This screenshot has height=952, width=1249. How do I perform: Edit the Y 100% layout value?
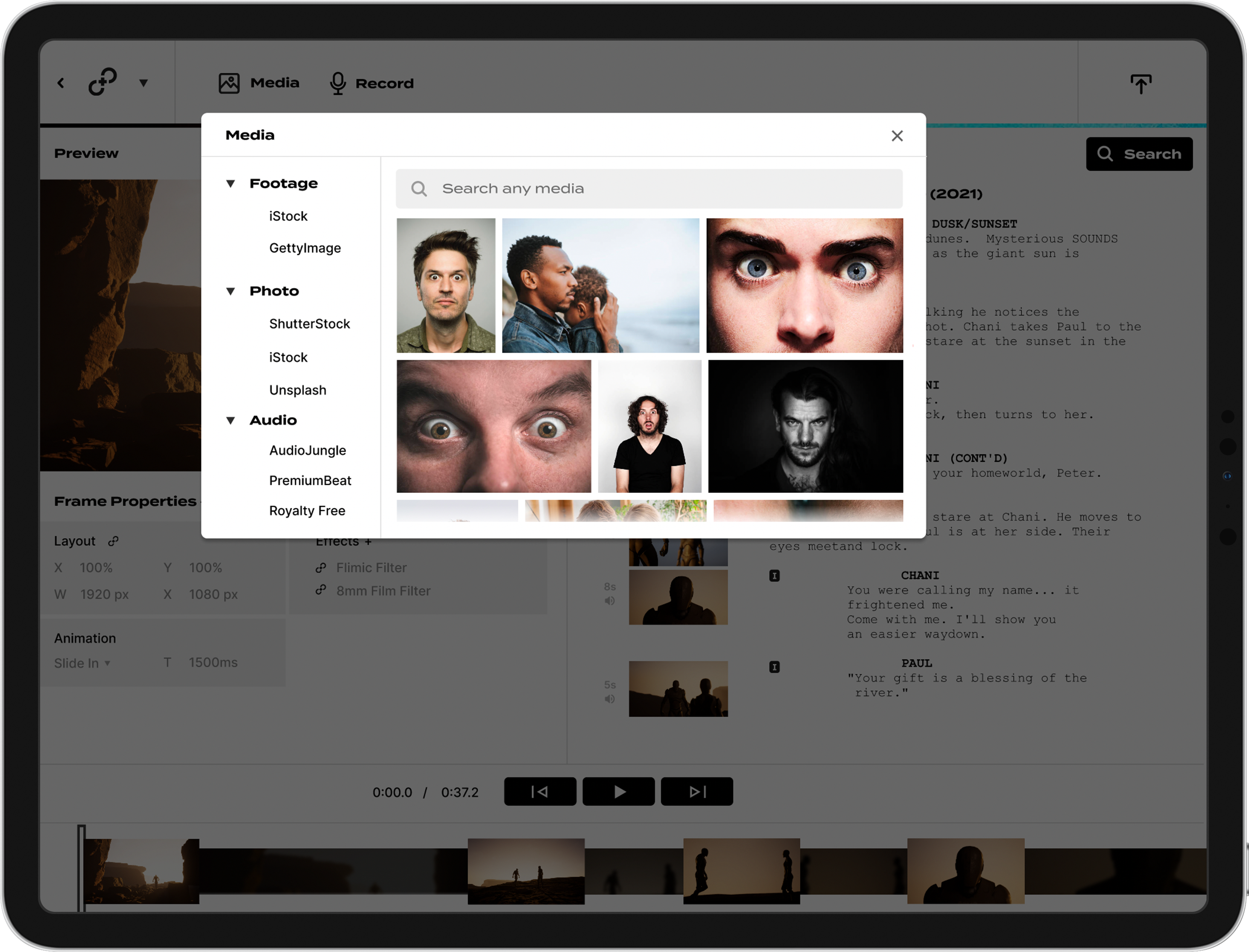tap(205, 568)
